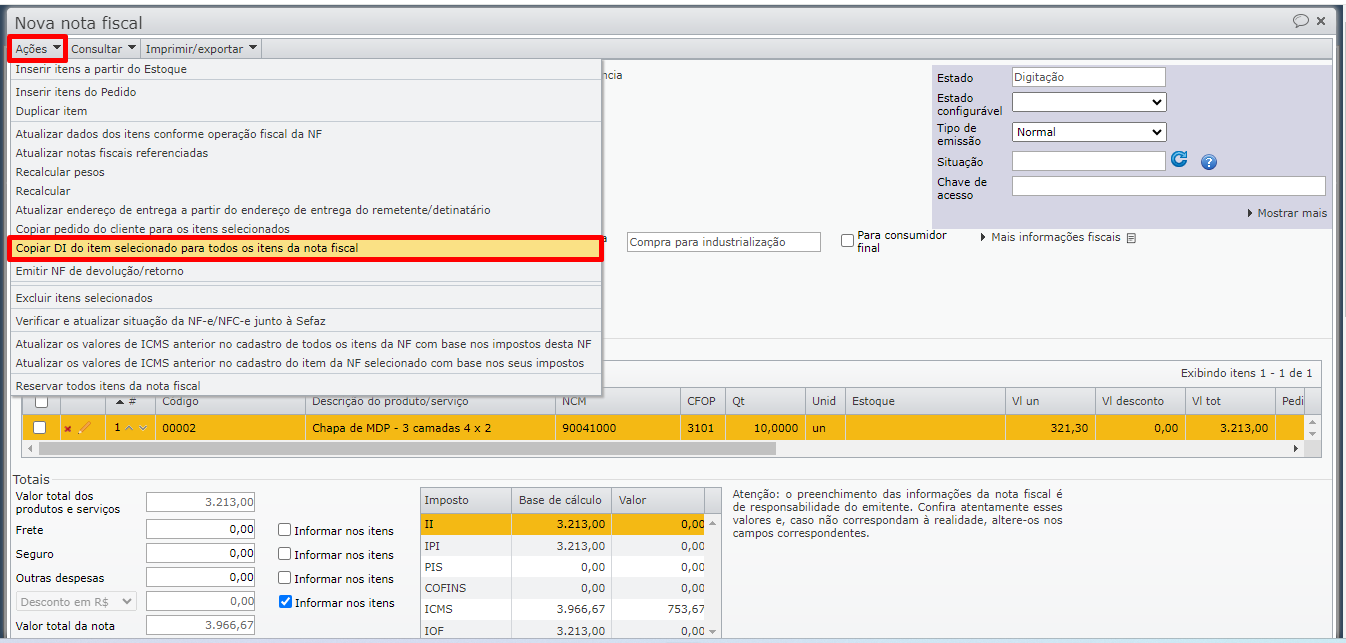Refresh Situação with the blue reload icon

(x=1180, y=160)
